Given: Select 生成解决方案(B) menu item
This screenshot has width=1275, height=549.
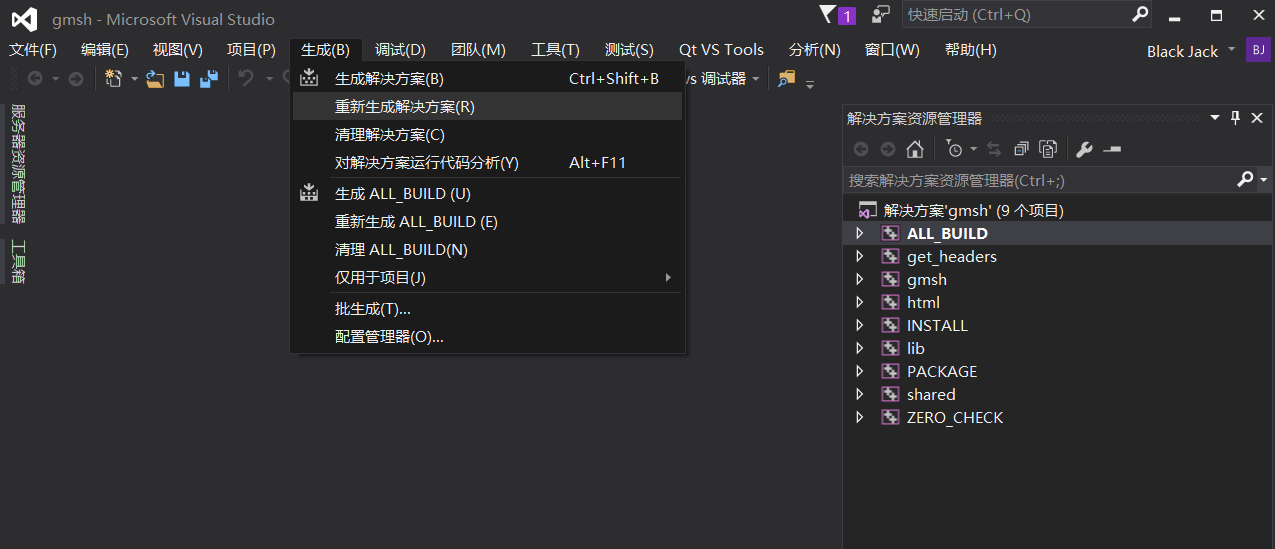Looking at the screenshot, I should [487, 79].
